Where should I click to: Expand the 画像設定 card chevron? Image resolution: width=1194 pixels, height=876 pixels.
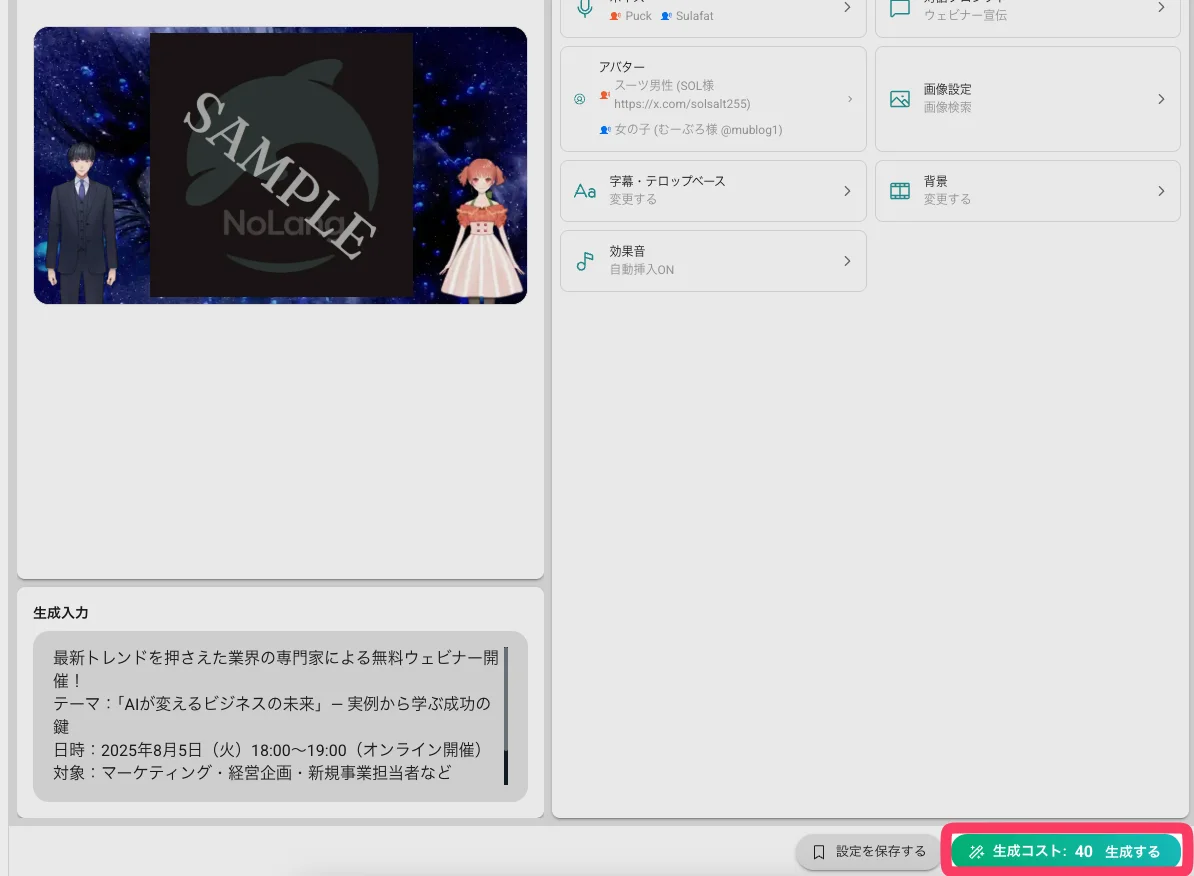click(x=1160, y=99)
